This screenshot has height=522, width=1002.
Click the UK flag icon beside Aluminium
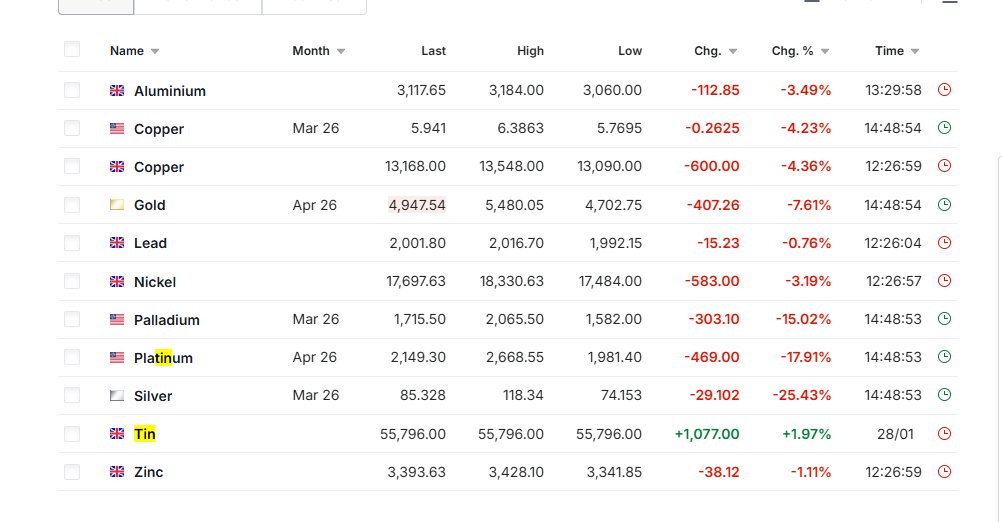pos(117,91)
